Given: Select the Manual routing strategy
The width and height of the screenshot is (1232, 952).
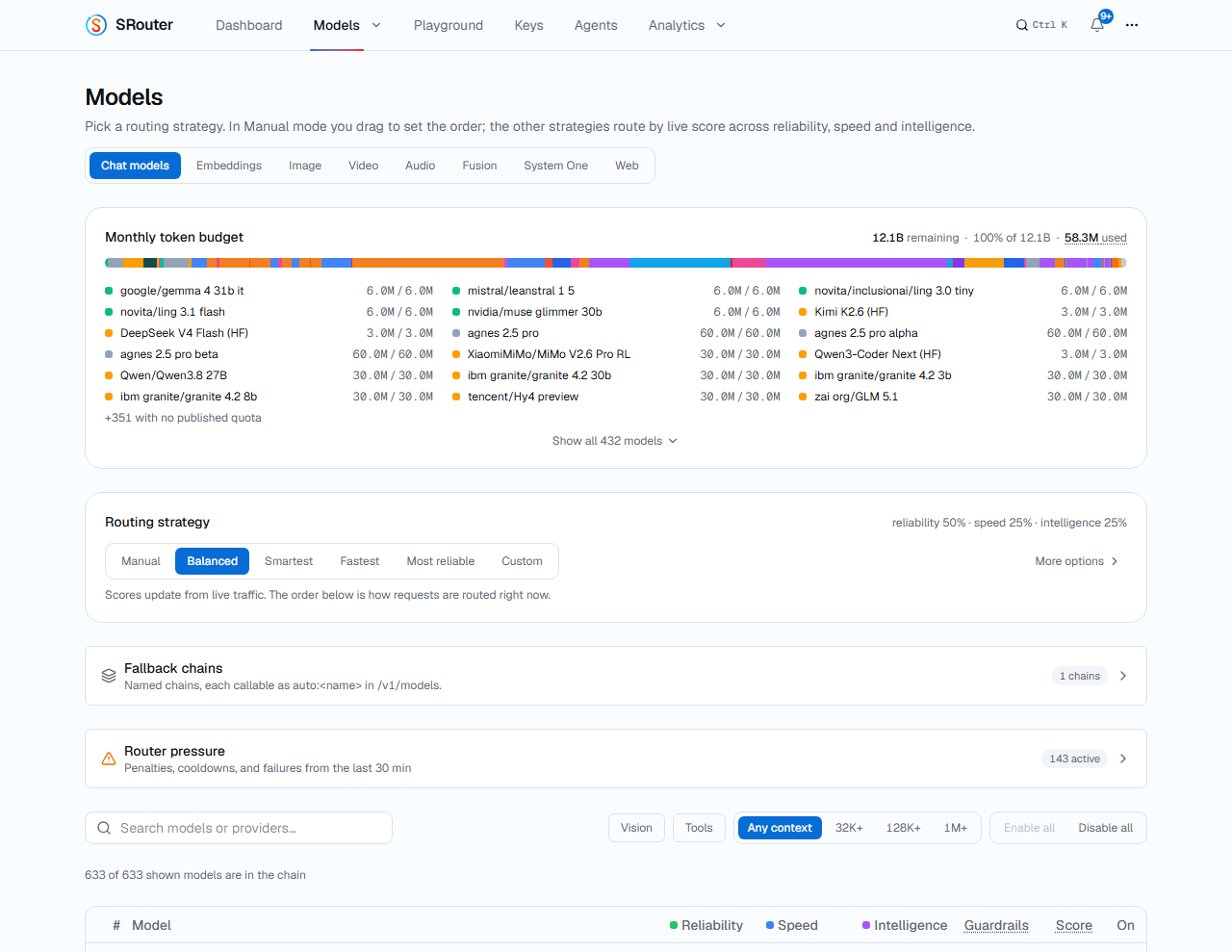Looking at the screenshot, I should [x=141, y=561].
